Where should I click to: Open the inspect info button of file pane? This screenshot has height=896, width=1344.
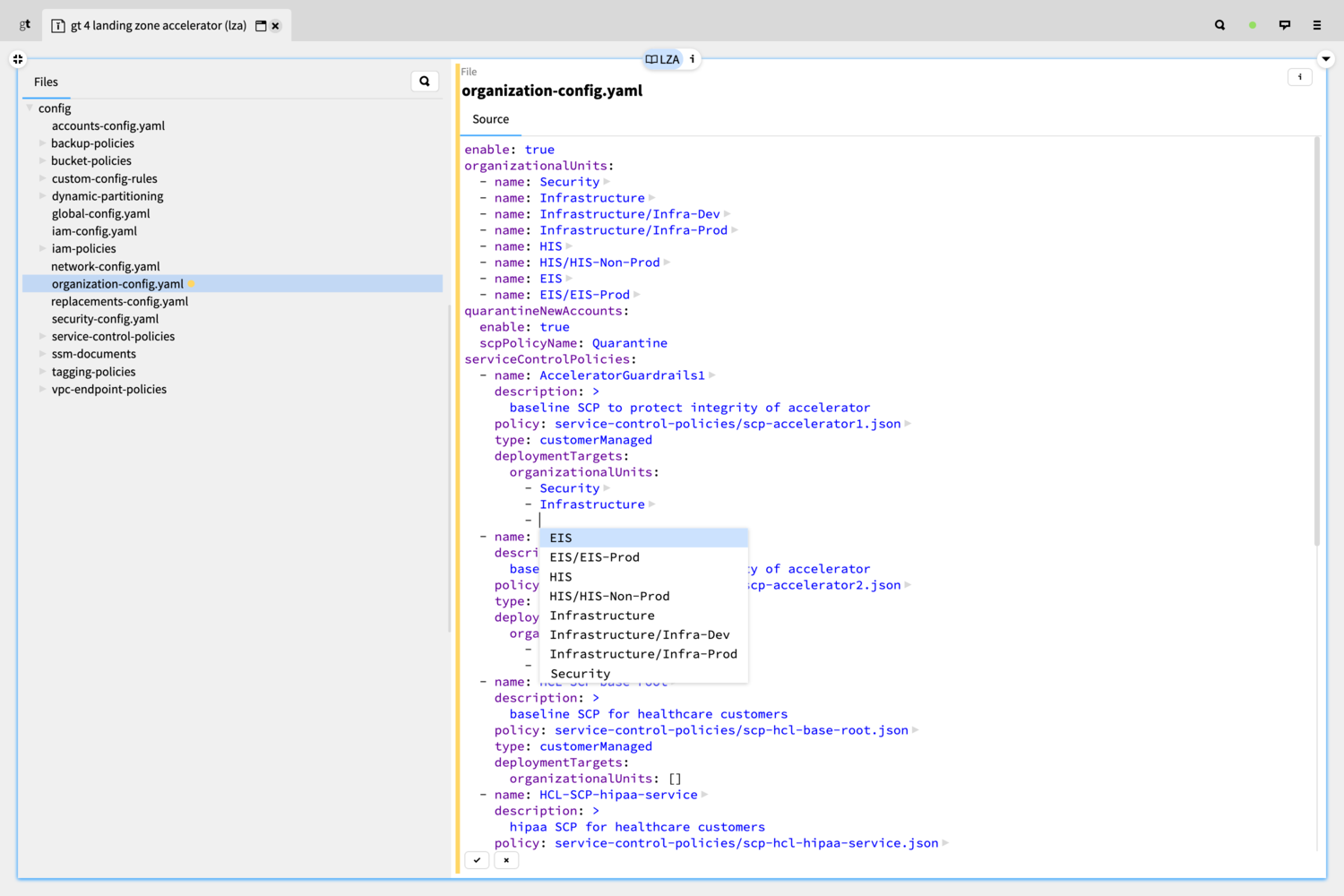click(1300, 77)
